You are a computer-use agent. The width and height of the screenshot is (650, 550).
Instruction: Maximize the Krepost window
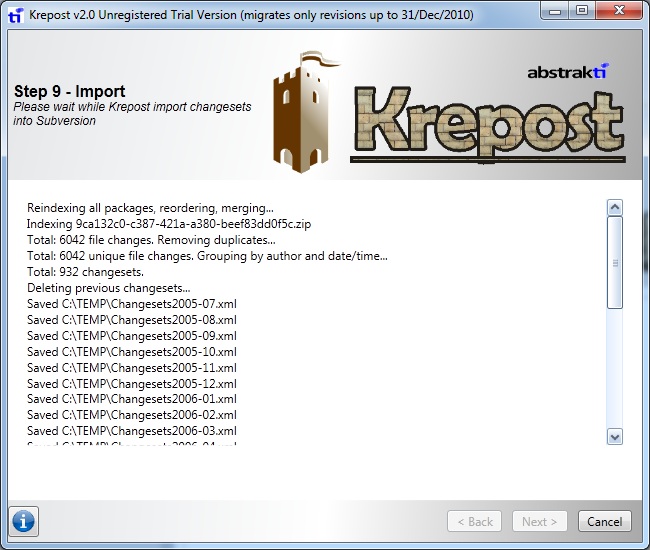[x=582, y=11]
